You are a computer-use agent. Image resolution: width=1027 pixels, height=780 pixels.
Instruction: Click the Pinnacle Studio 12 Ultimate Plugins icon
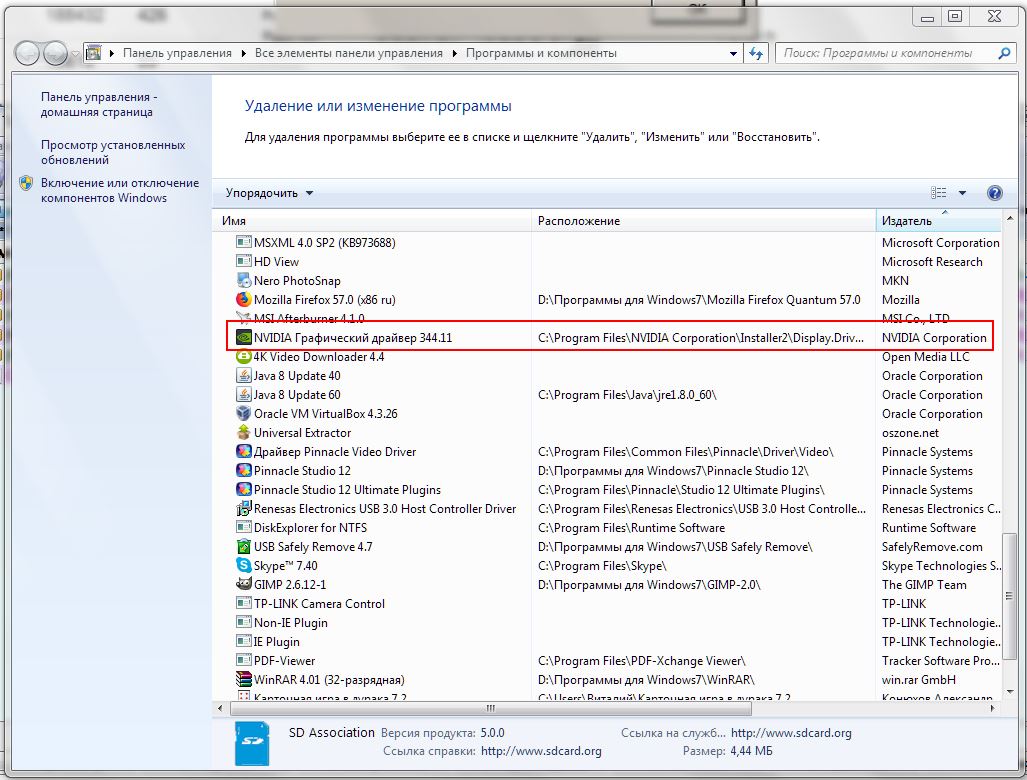[x=244, y=489]
